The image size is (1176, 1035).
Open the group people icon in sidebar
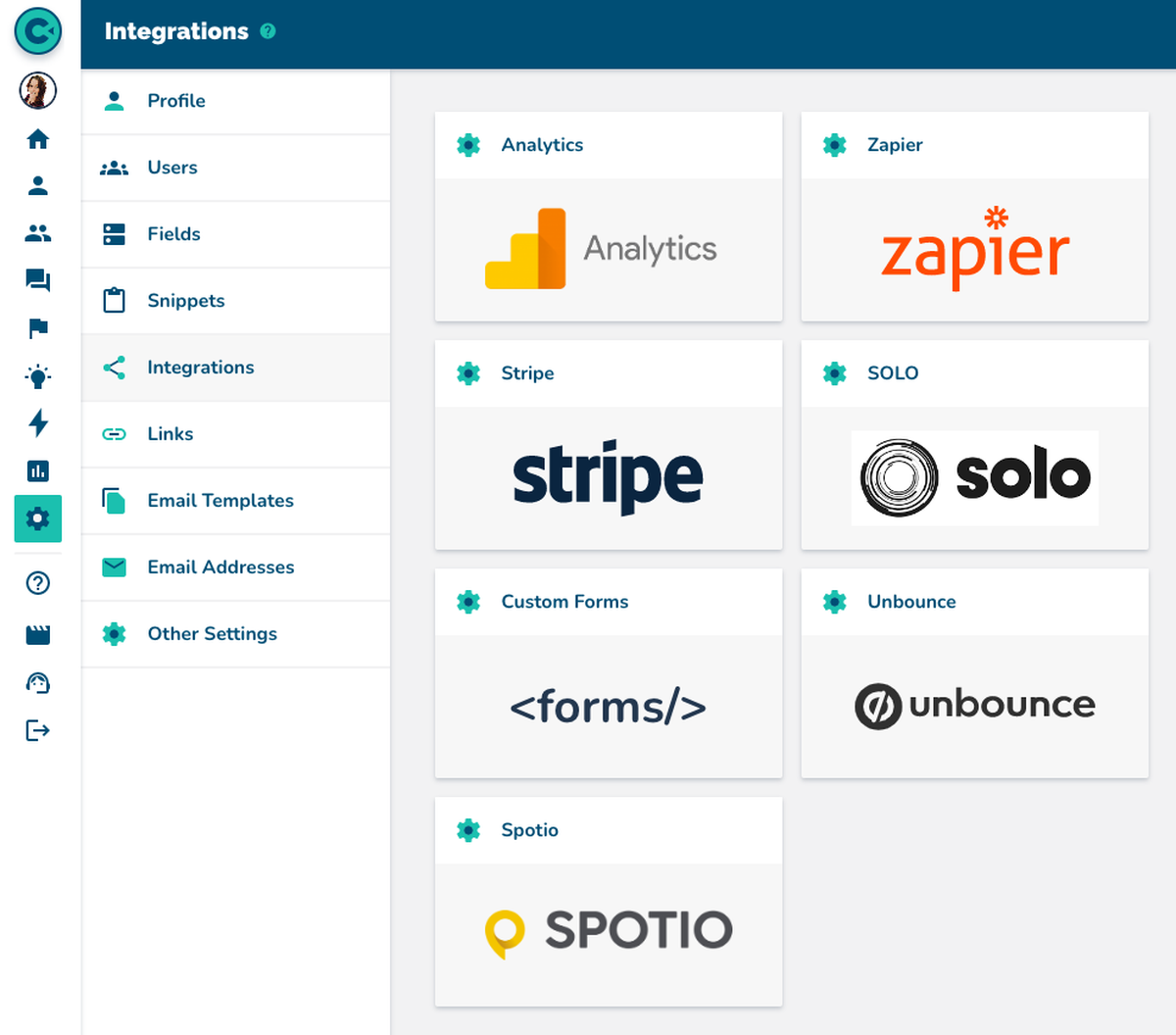pos(38,233)
